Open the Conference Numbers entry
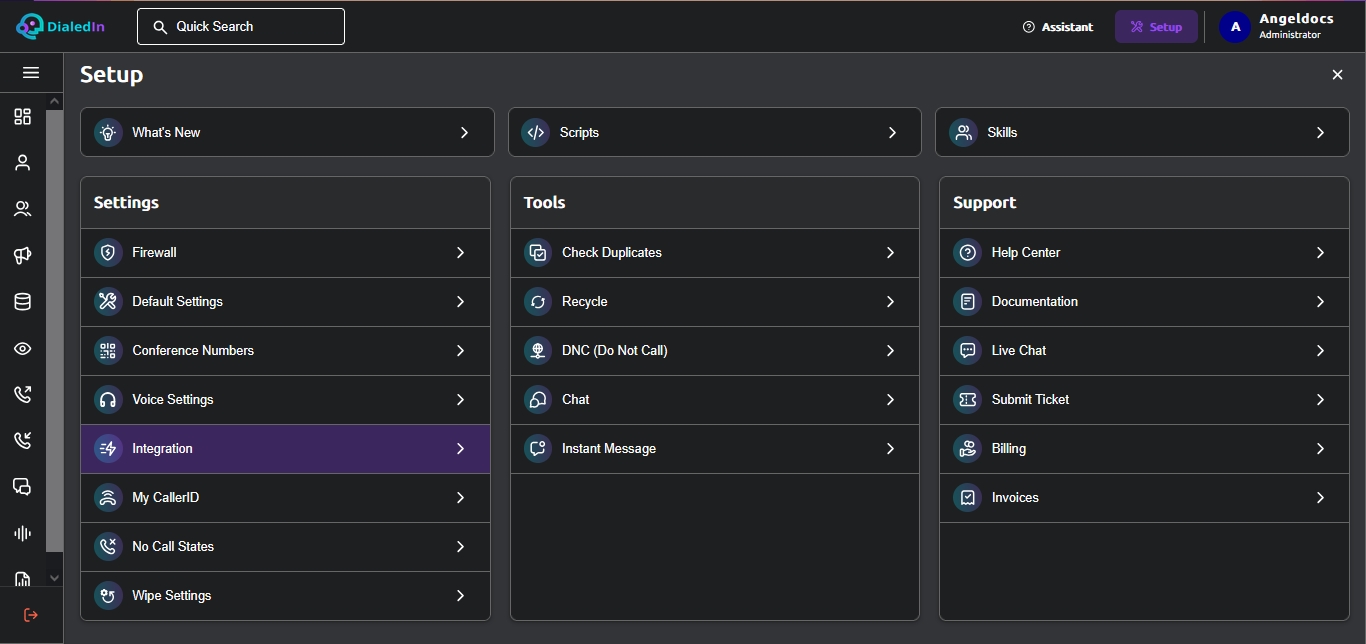The image size is (1366, 644). (285, 351)
